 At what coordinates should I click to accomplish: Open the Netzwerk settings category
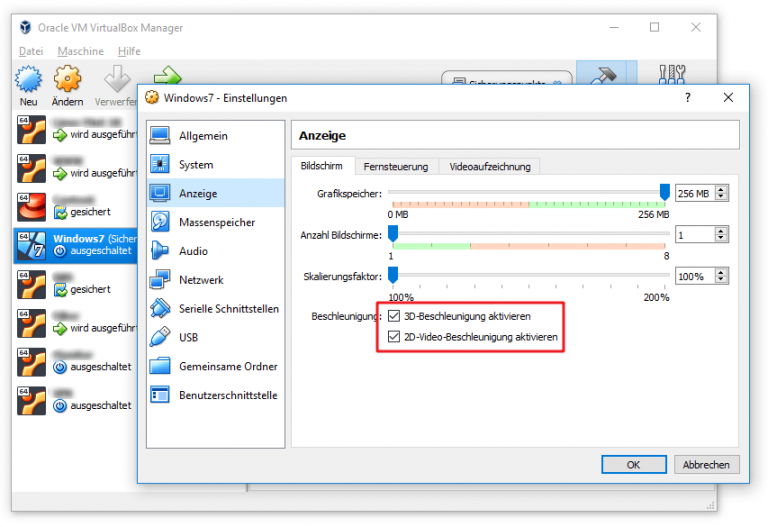[x=216, y=280]
